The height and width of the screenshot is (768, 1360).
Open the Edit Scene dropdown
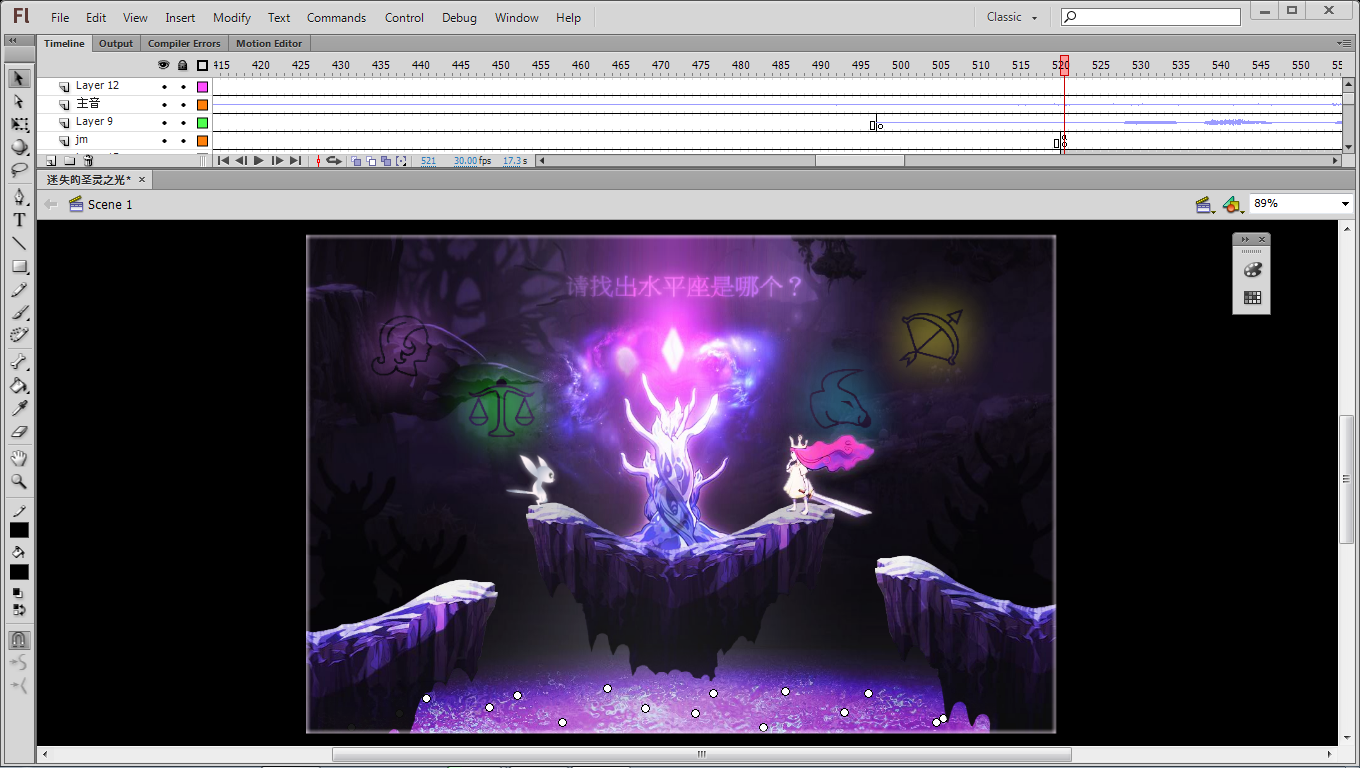[x=1205, y=204]
